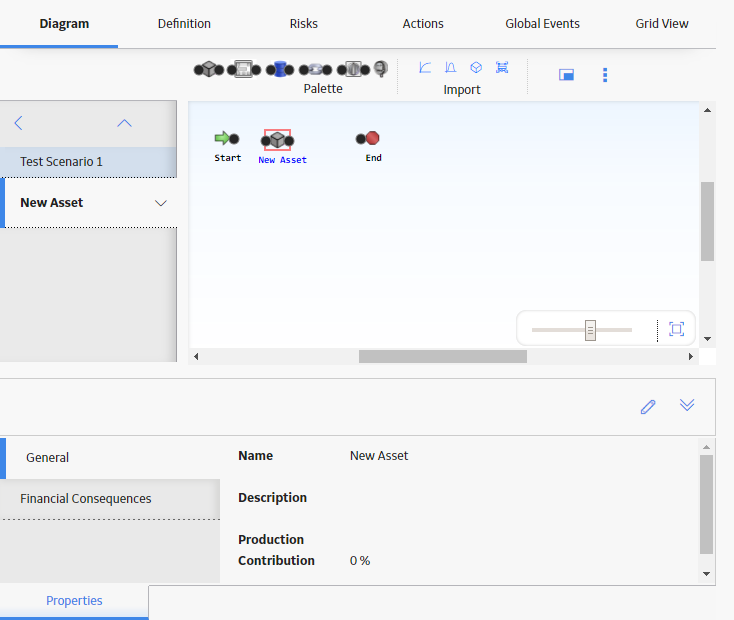Viewport: 734px width, 620px height.
Task: Toggle the diagram overview window icon
Action: (566, 74)
